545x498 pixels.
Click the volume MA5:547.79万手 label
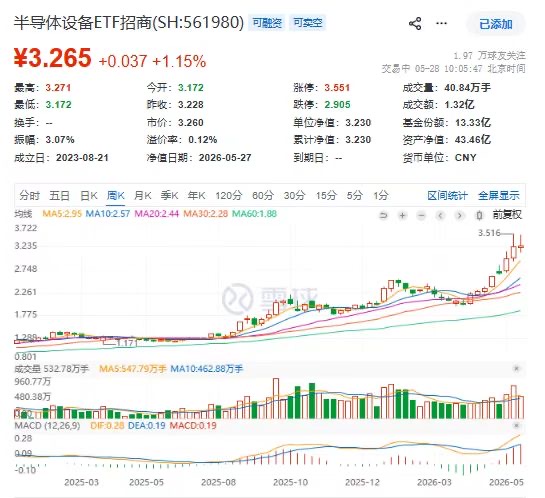(x=133, y=369)
